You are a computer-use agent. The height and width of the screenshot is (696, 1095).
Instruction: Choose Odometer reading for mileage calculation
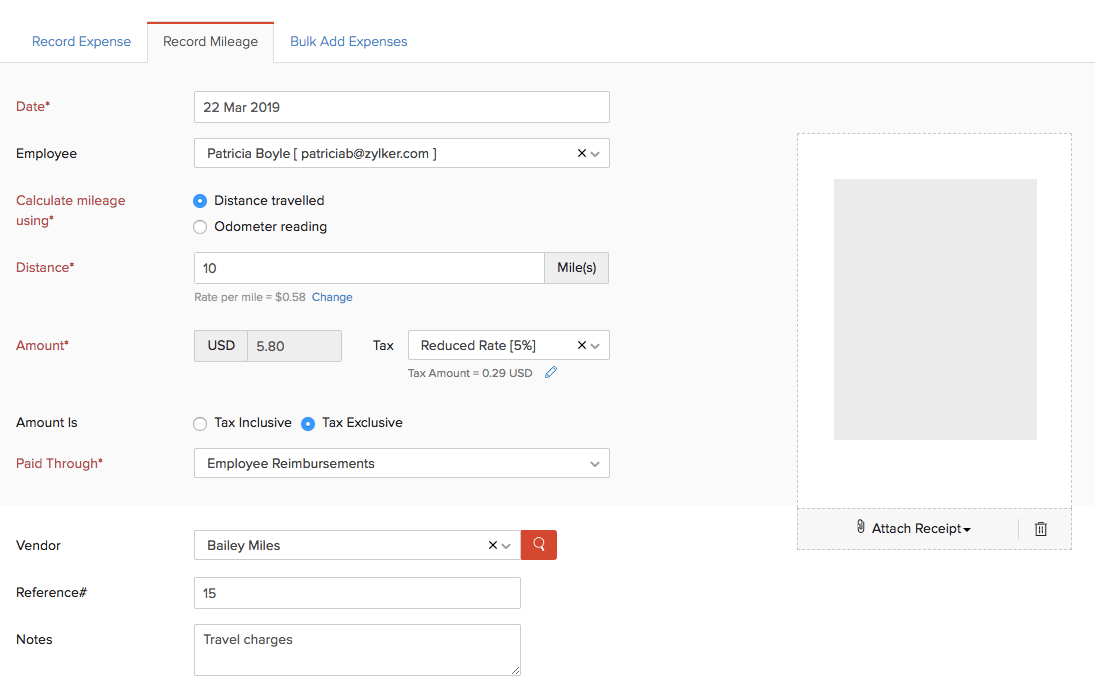click(x=200, y=227)
